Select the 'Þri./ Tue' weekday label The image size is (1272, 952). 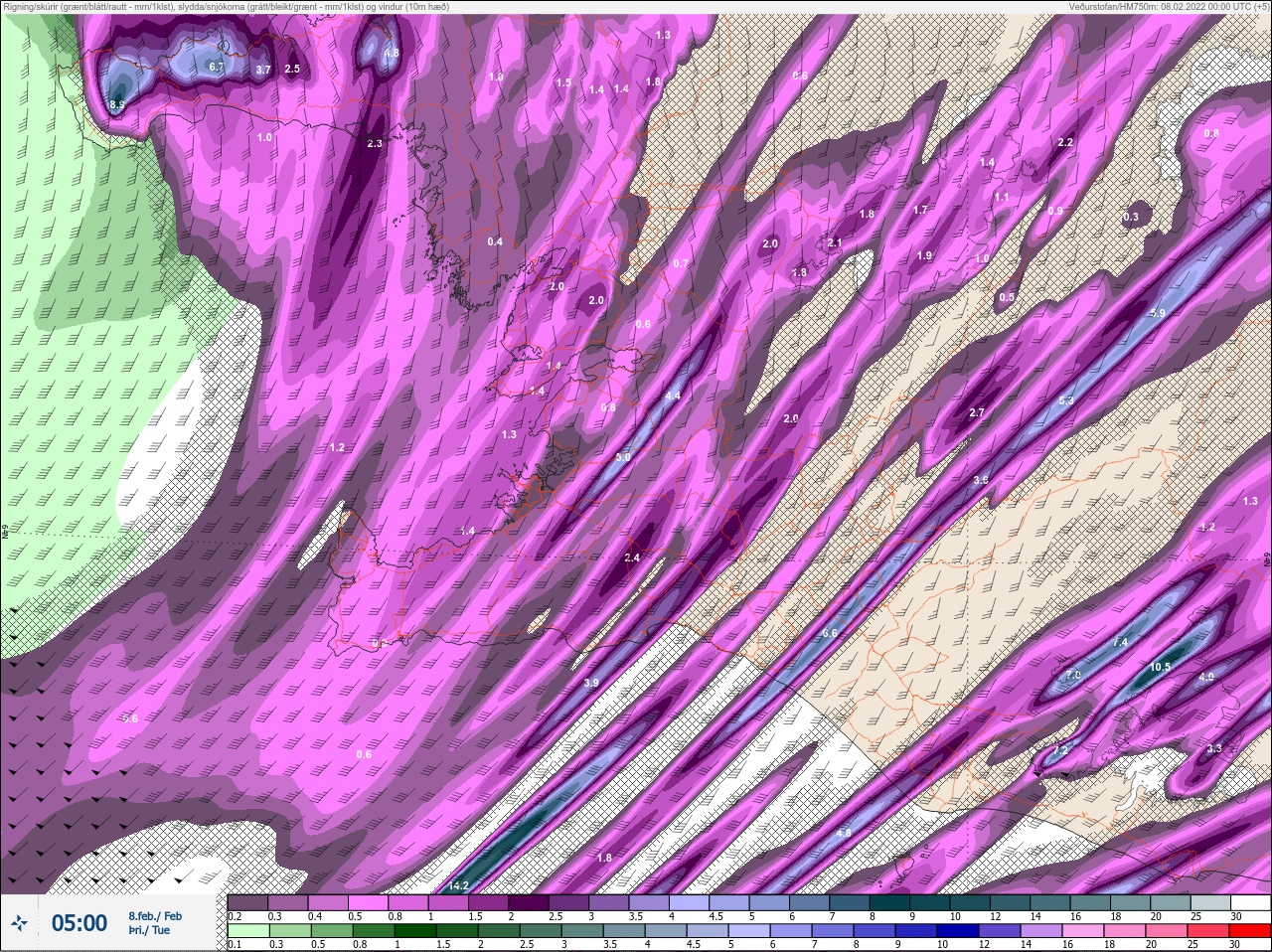tap(149, 930)
